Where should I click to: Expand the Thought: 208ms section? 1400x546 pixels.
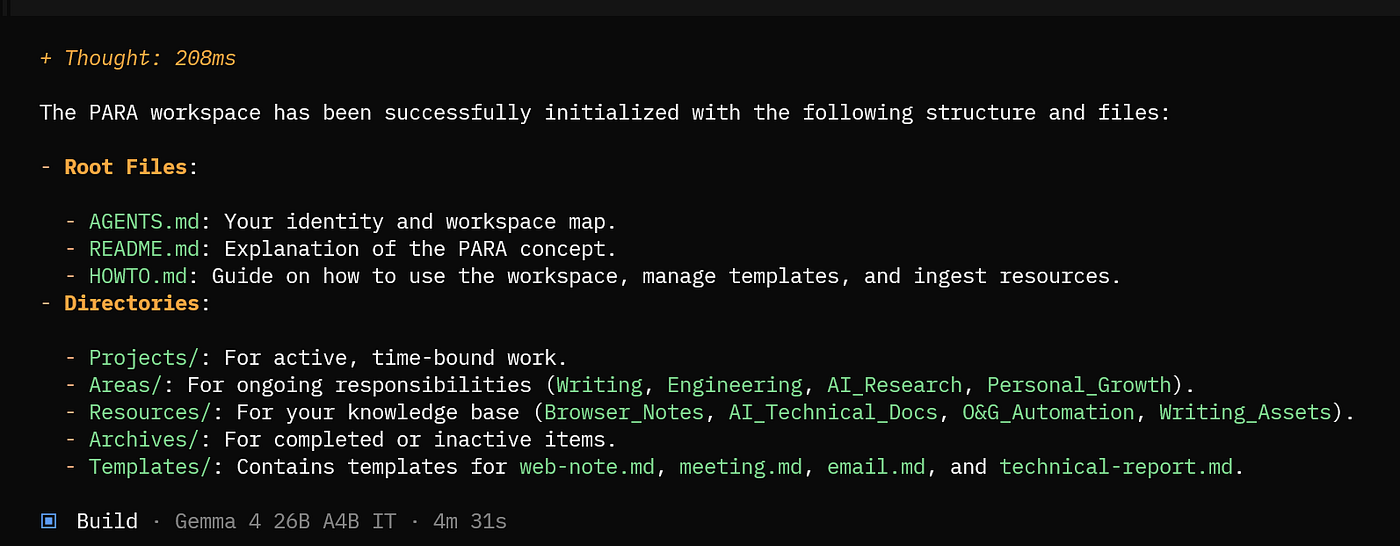(138, 59)
